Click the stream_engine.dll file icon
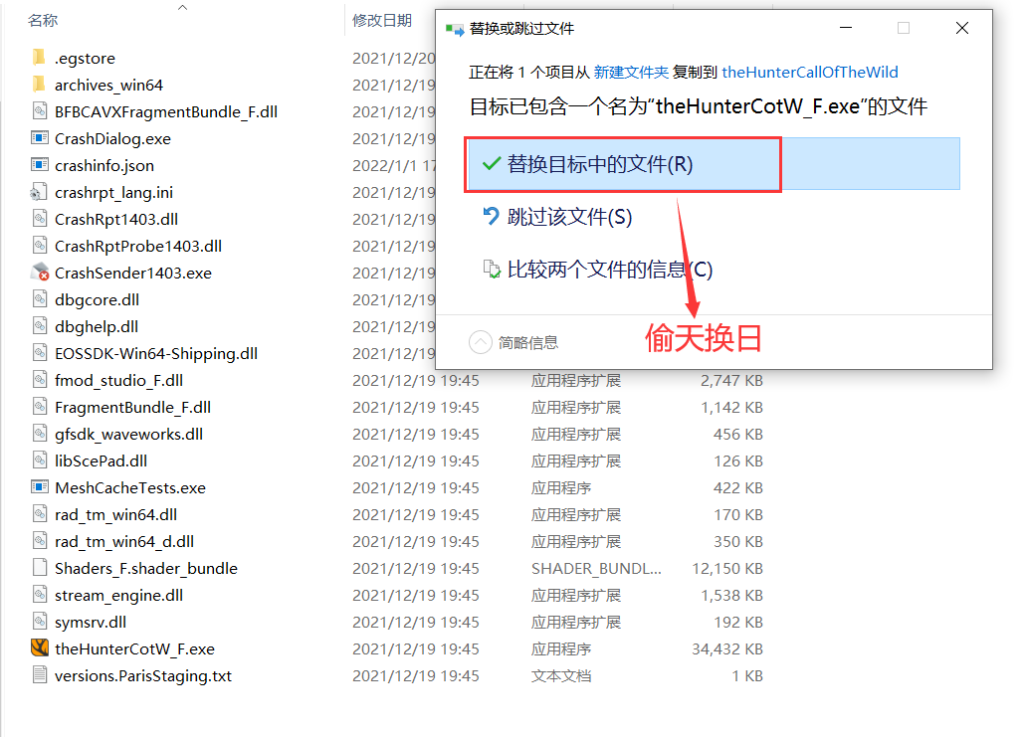The height and width of the screenshot is (737, 1024). 39,595
